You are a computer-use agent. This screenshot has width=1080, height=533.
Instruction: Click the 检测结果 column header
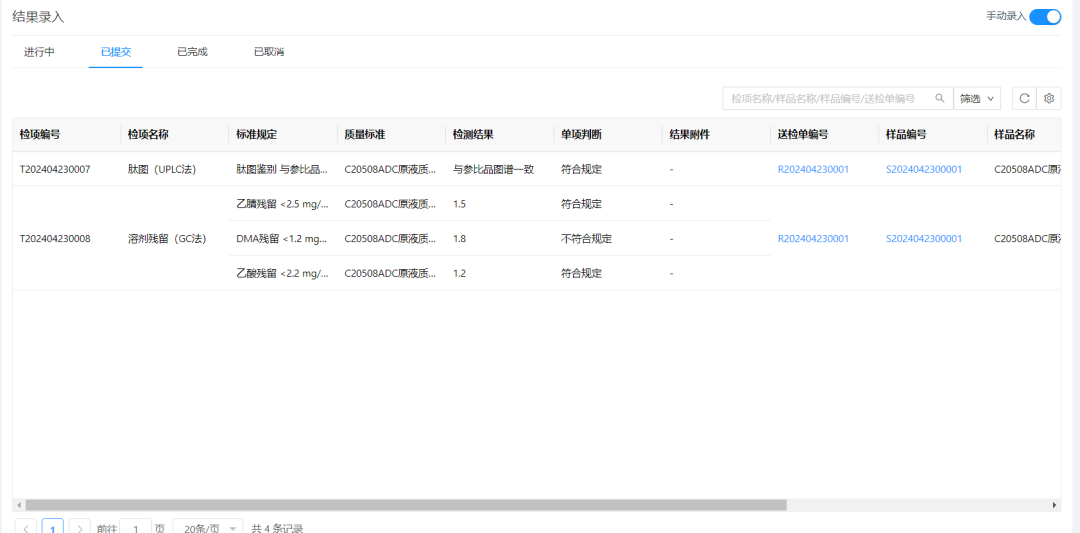[x=473, y=135]
